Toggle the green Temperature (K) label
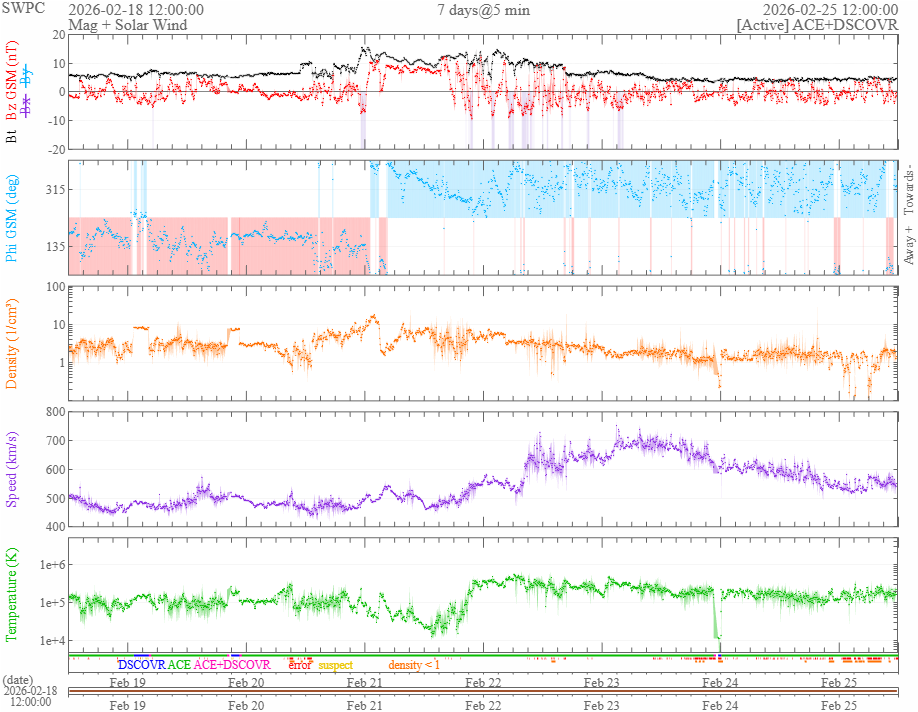918x712 pixels. 12,595
